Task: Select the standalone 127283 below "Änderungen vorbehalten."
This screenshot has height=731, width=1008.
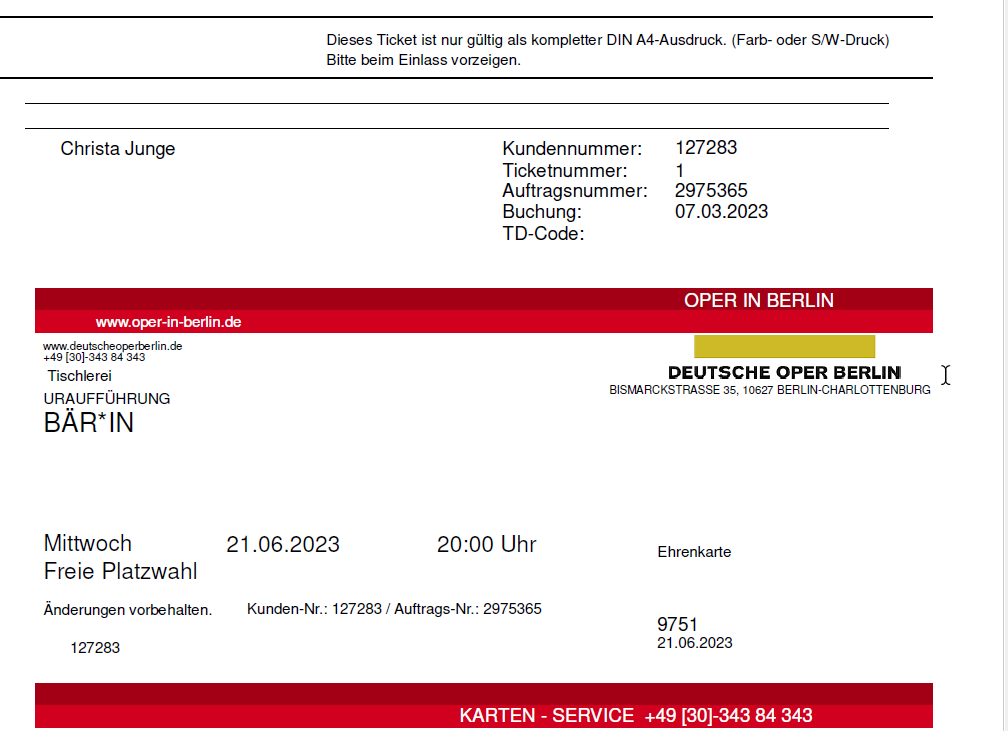Action: [95, 647]
